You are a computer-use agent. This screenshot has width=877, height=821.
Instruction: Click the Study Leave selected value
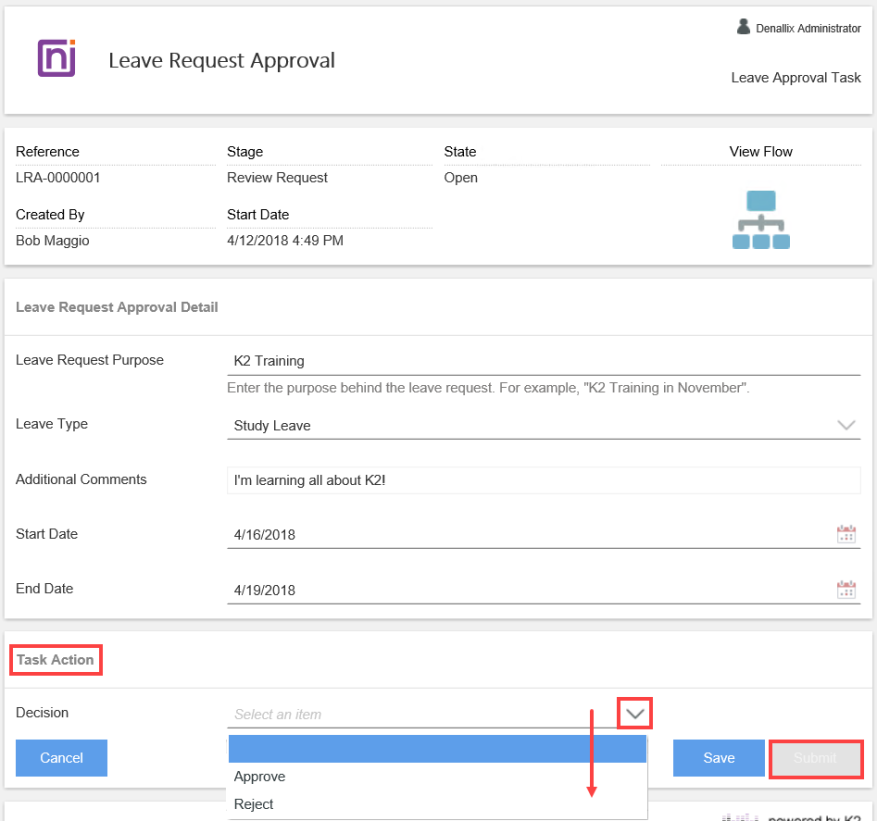[x=272, y=426]
